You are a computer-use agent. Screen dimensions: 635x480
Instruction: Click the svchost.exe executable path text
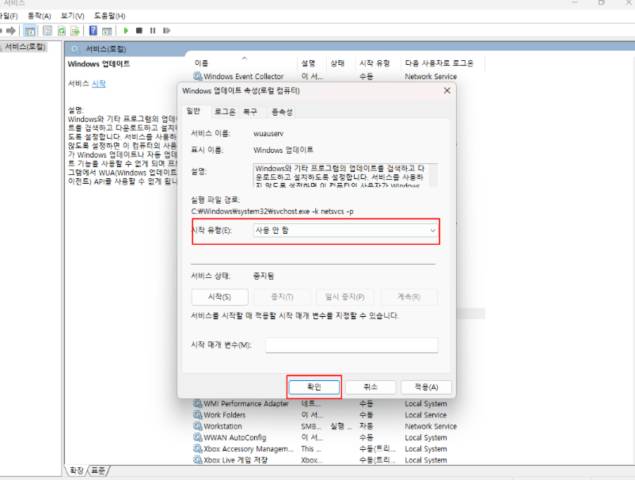(272, 211)
